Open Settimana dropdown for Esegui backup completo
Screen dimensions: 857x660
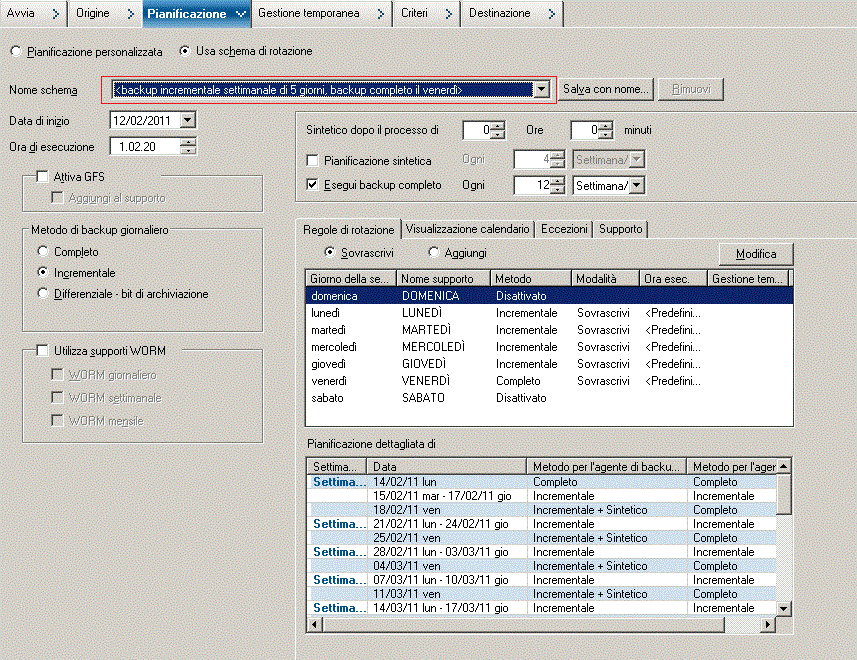pyautogui.click(x=637, y=185)
